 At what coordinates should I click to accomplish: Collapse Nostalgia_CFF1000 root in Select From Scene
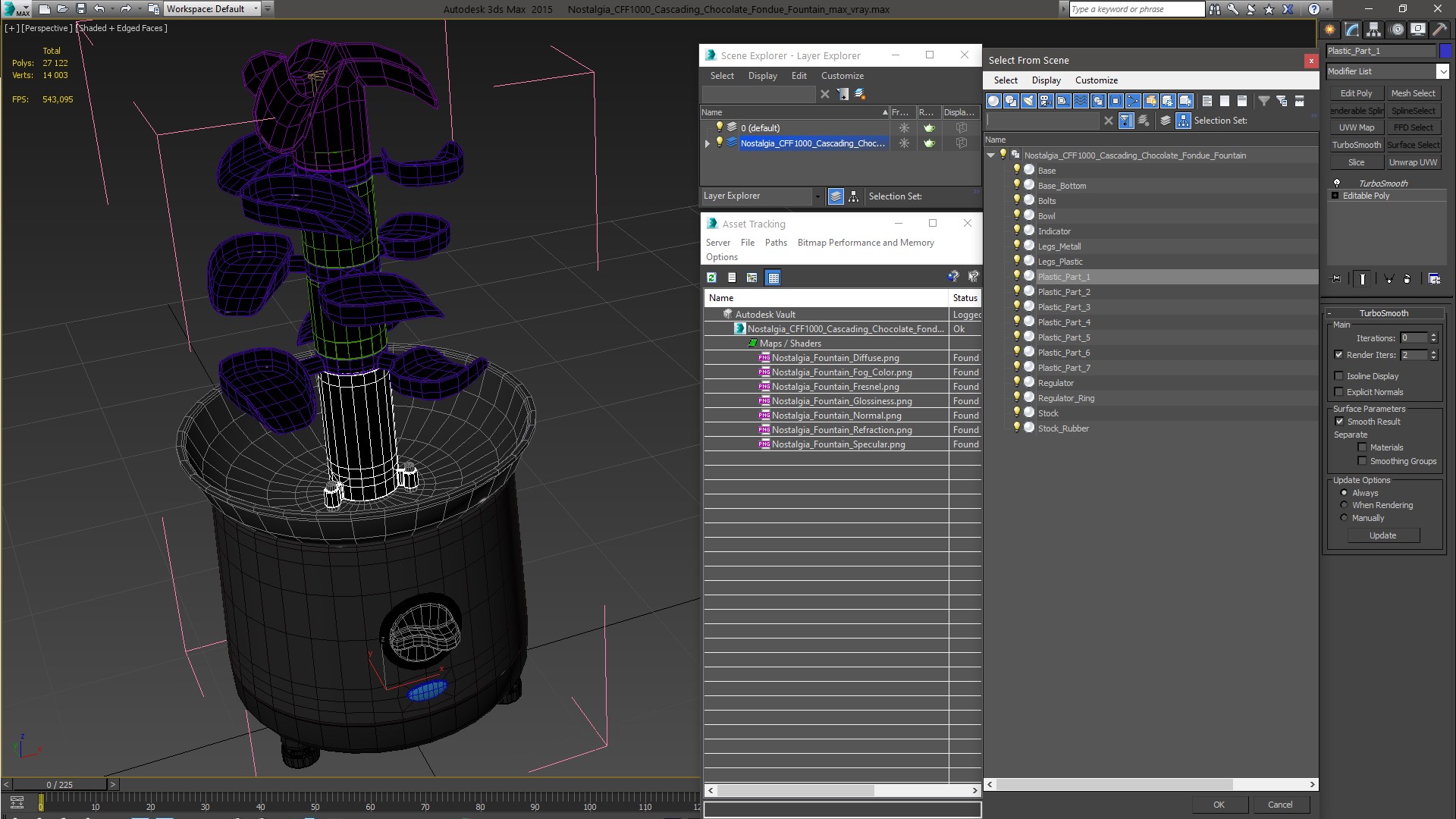(x=991, y=155)
